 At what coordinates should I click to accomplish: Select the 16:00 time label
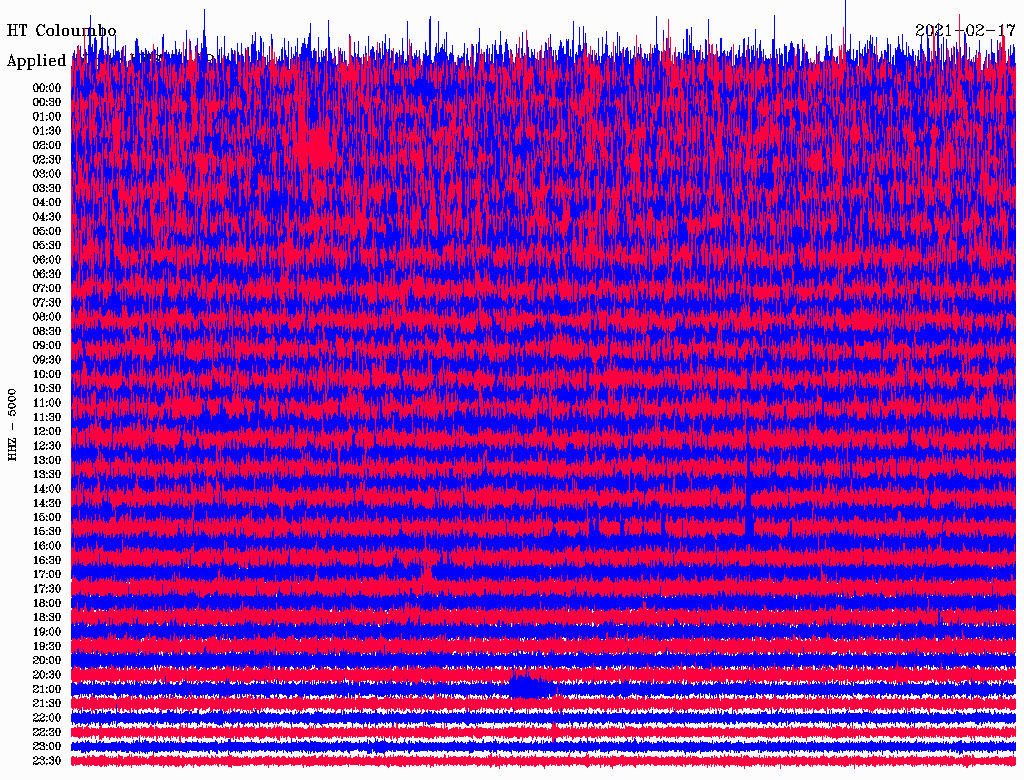(47, 545)
